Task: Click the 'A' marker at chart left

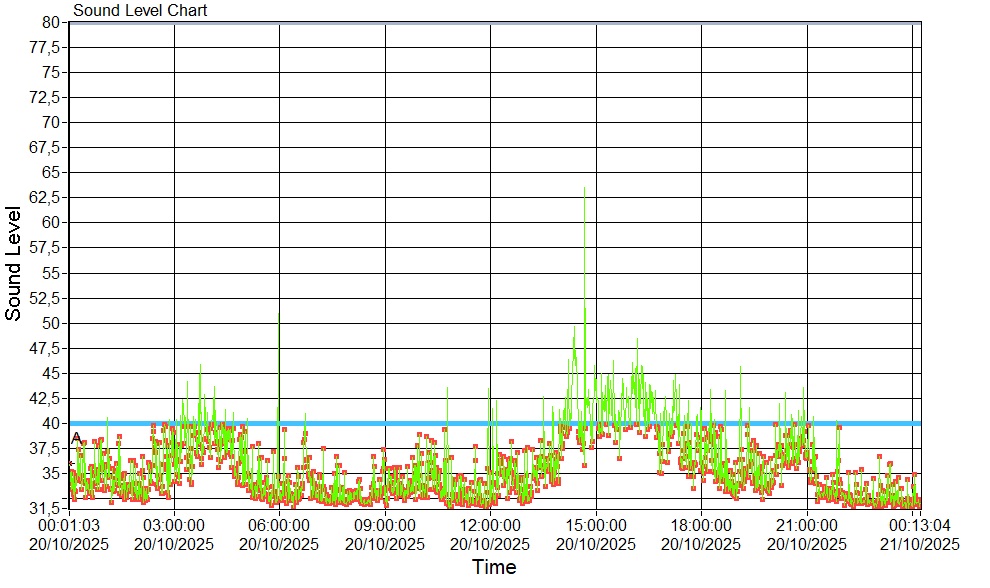Action: [x=76, y=438]
